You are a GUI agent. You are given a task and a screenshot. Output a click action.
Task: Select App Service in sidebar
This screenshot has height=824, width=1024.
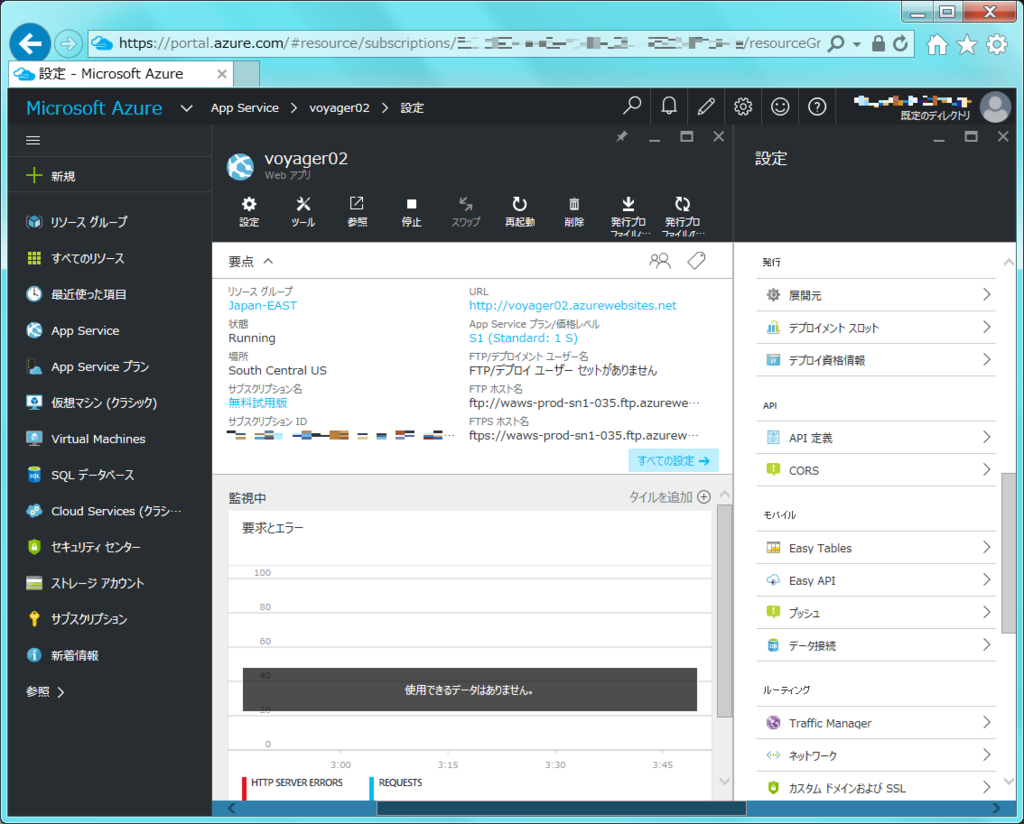tap(110, 330)
